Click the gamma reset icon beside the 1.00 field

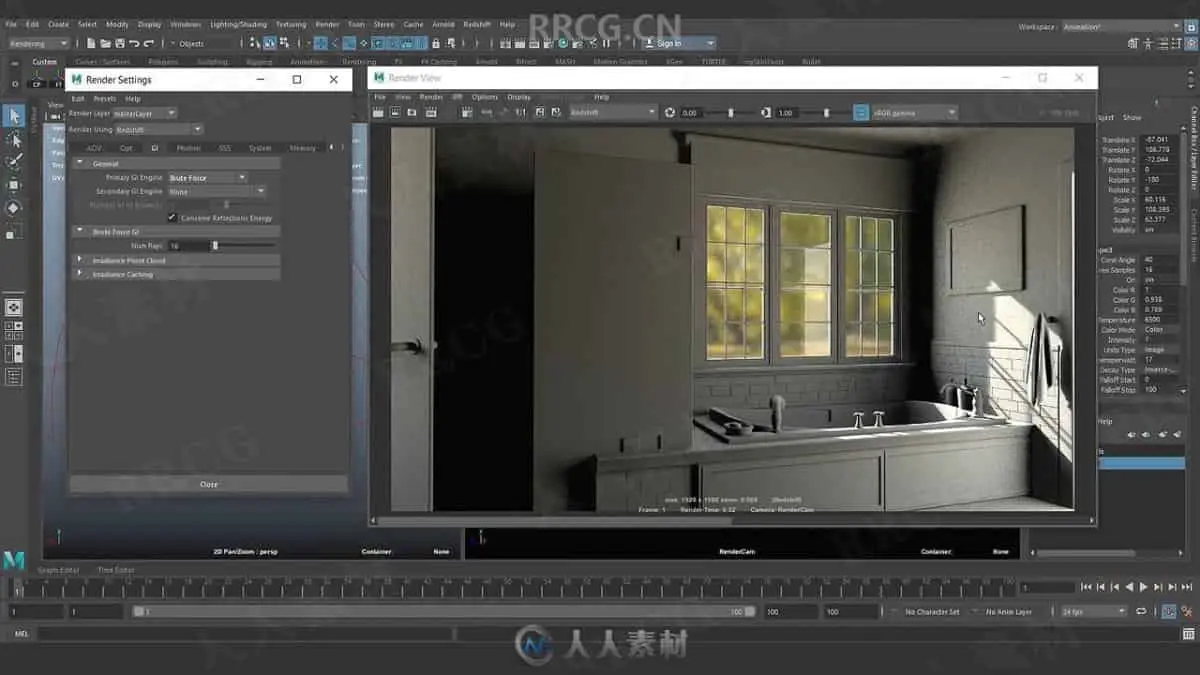tap(765, 113)
